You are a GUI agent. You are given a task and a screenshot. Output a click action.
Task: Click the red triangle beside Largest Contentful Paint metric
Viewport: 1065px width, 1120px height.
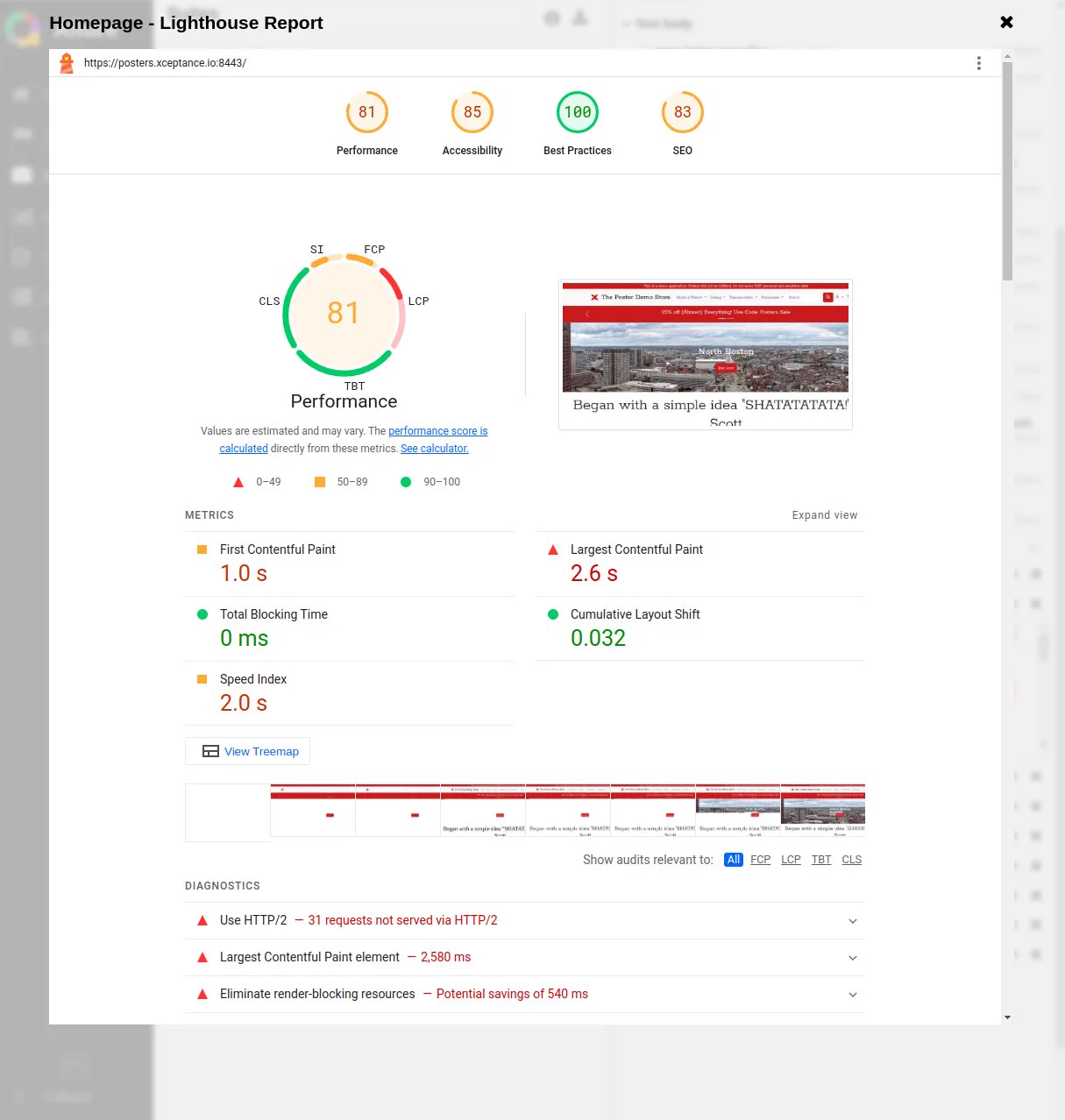tap(553, 549)
